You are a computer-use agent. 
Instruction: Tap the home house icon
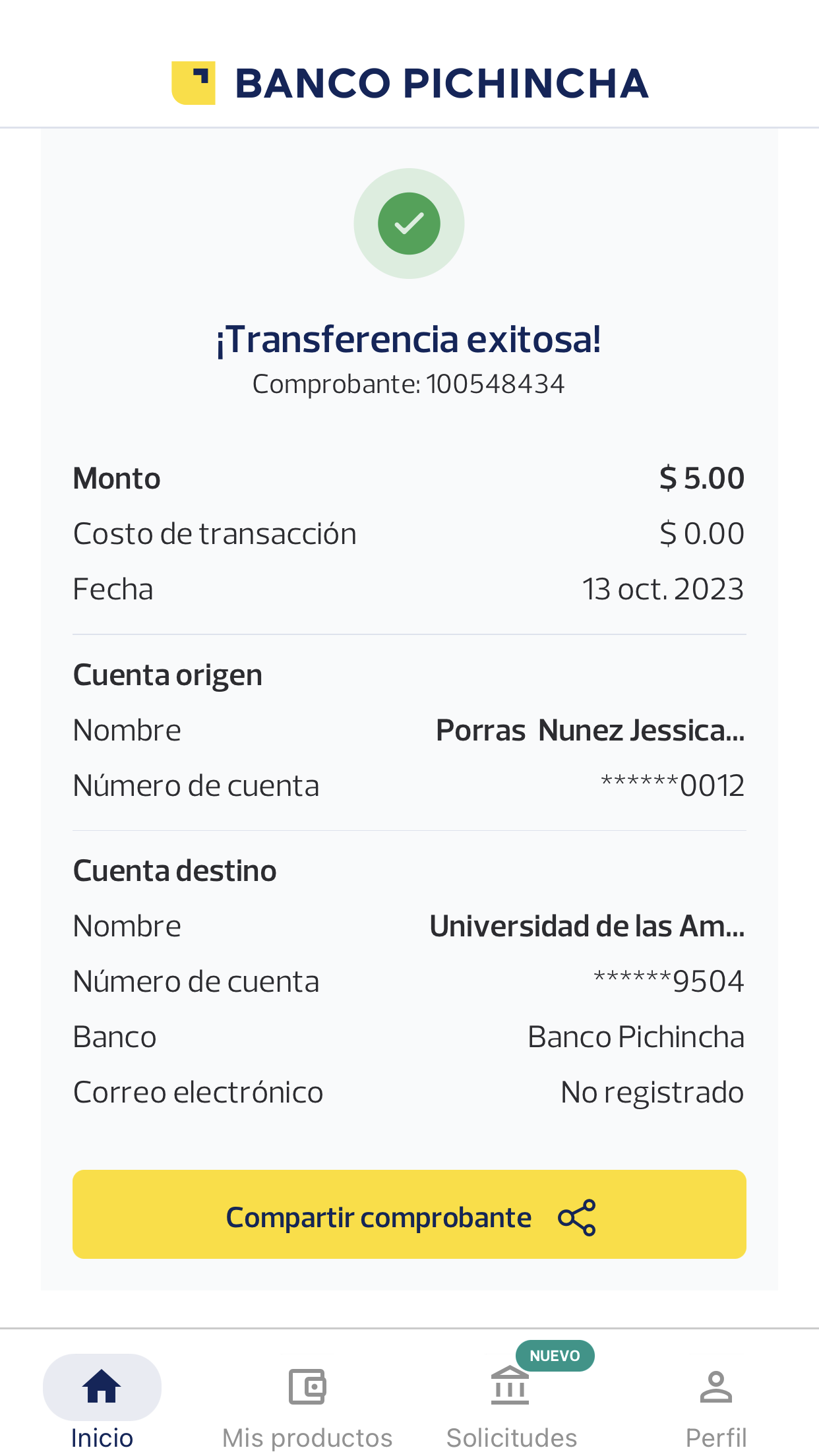point(102,1386)
